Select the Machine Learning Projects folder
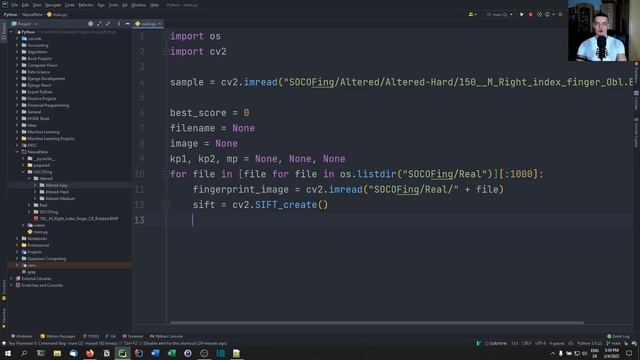Image resolution: width=640 pixels, height=360 pixels. (x=51, y=138)
